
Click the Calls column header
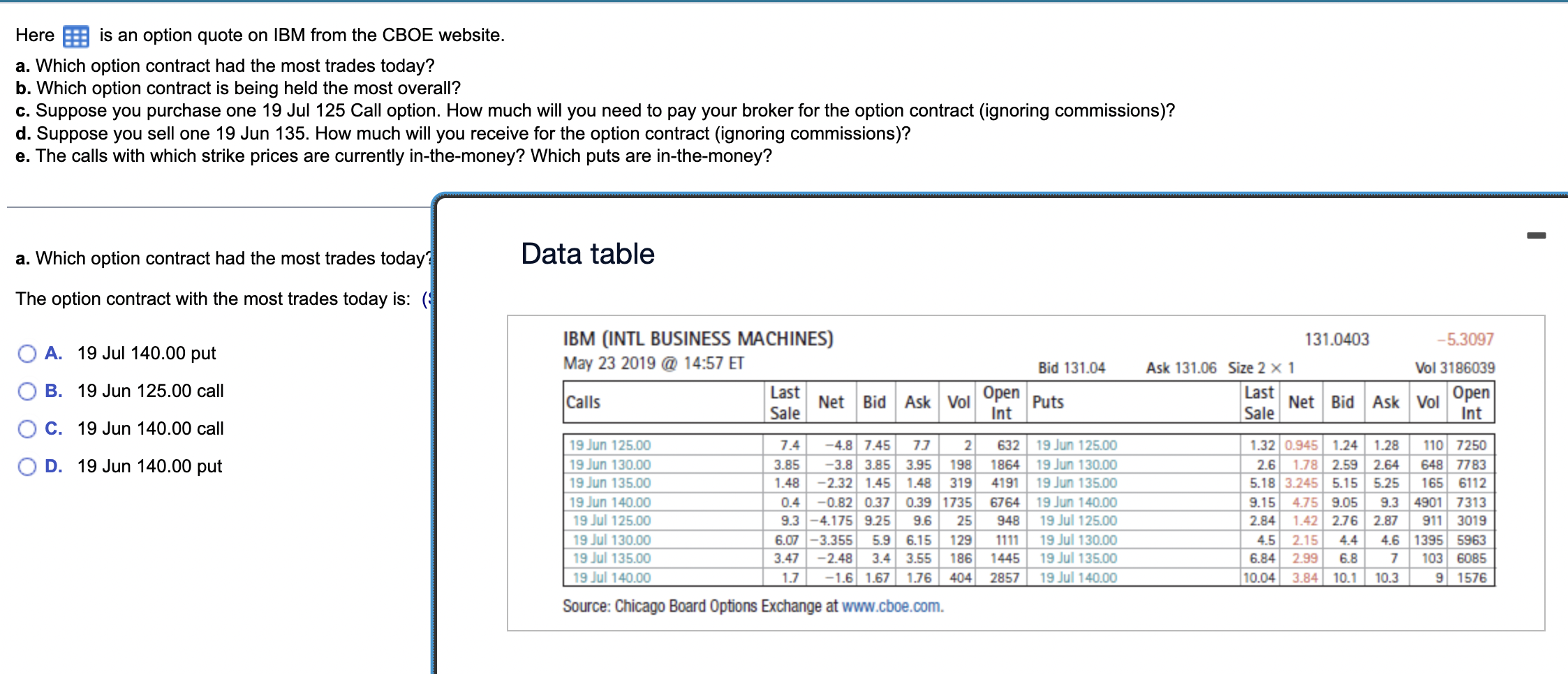pos(584,403)
